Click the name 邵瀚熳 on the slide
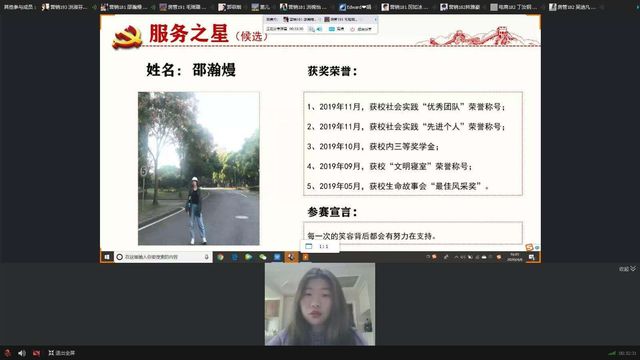This screenshot has width=640, height=360. tap(214, 70)
